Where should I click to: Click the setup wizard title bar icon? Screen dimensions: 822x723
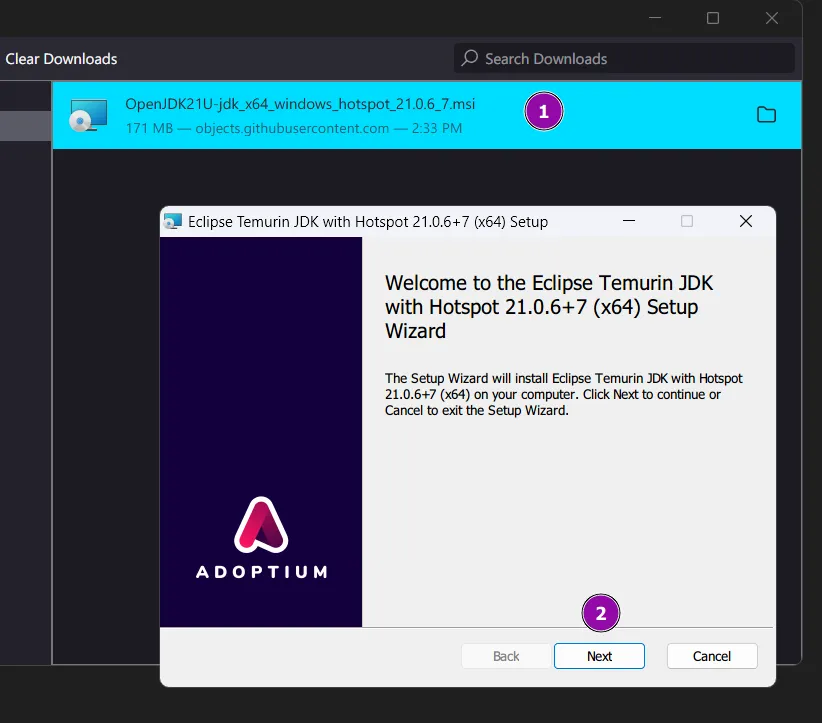[173, 222]
